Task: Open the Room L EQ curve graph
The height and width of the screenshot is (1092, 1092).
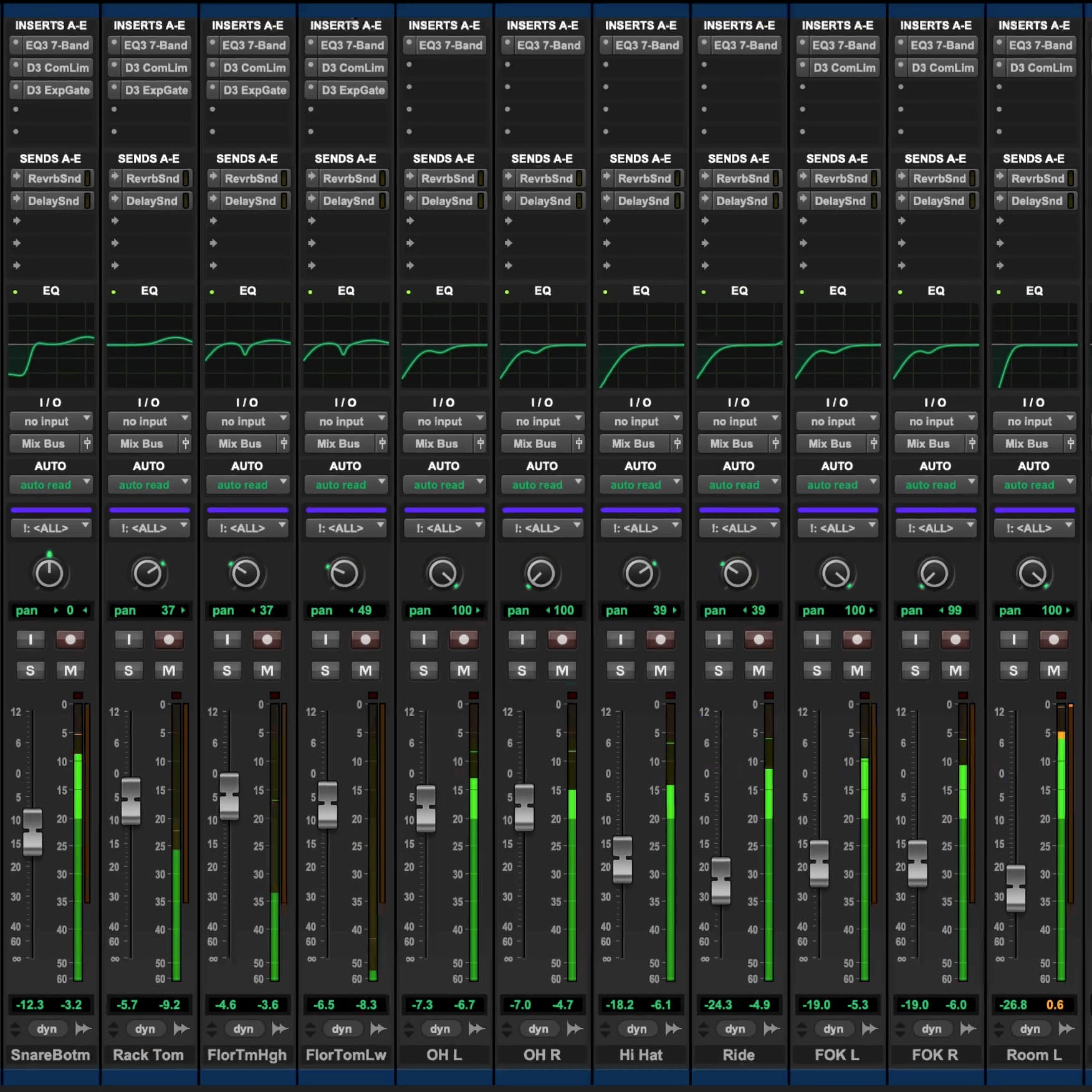Action: [1034, 346]
